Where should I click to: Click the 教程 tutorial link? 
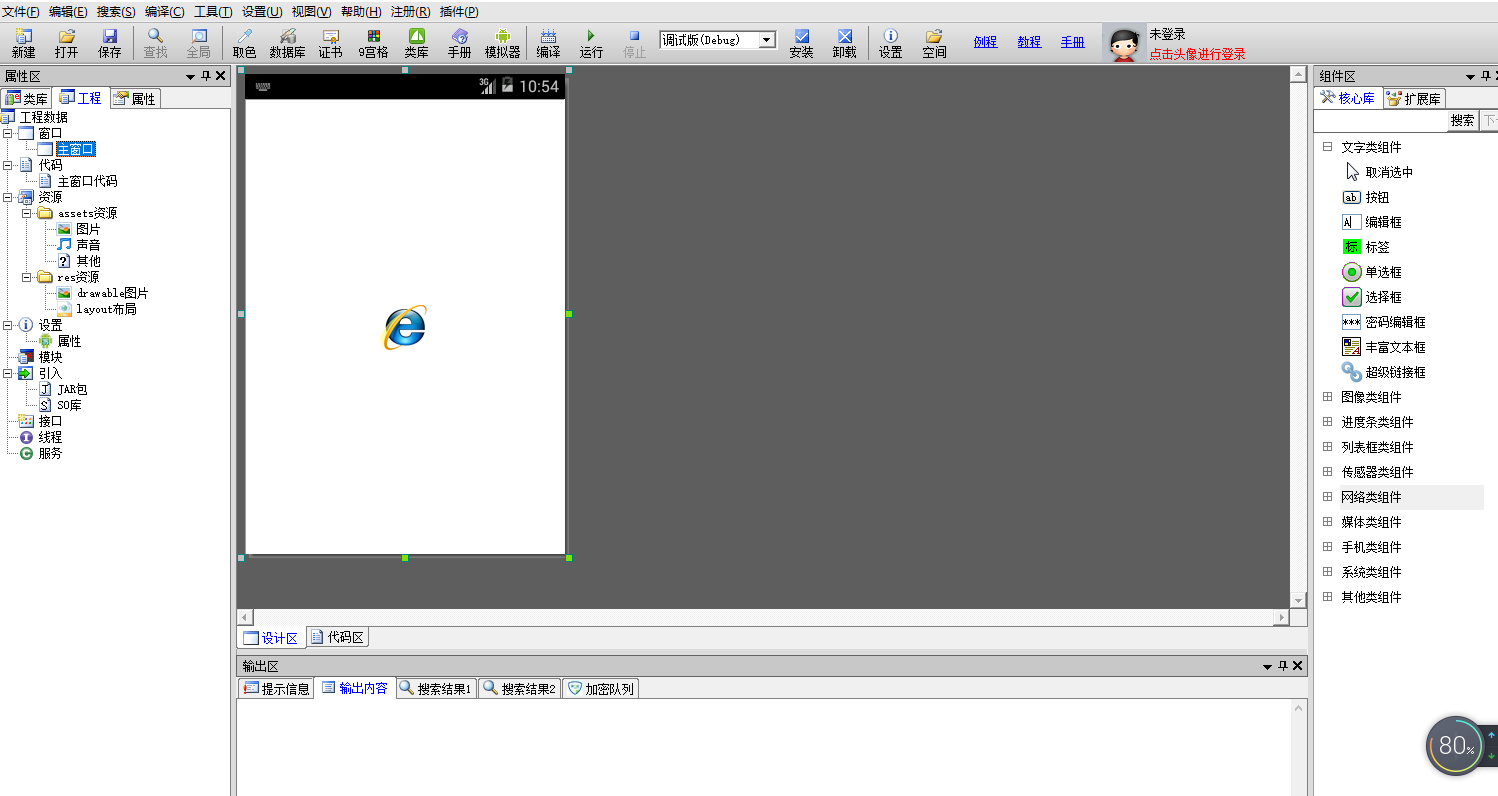point(1029,42)
